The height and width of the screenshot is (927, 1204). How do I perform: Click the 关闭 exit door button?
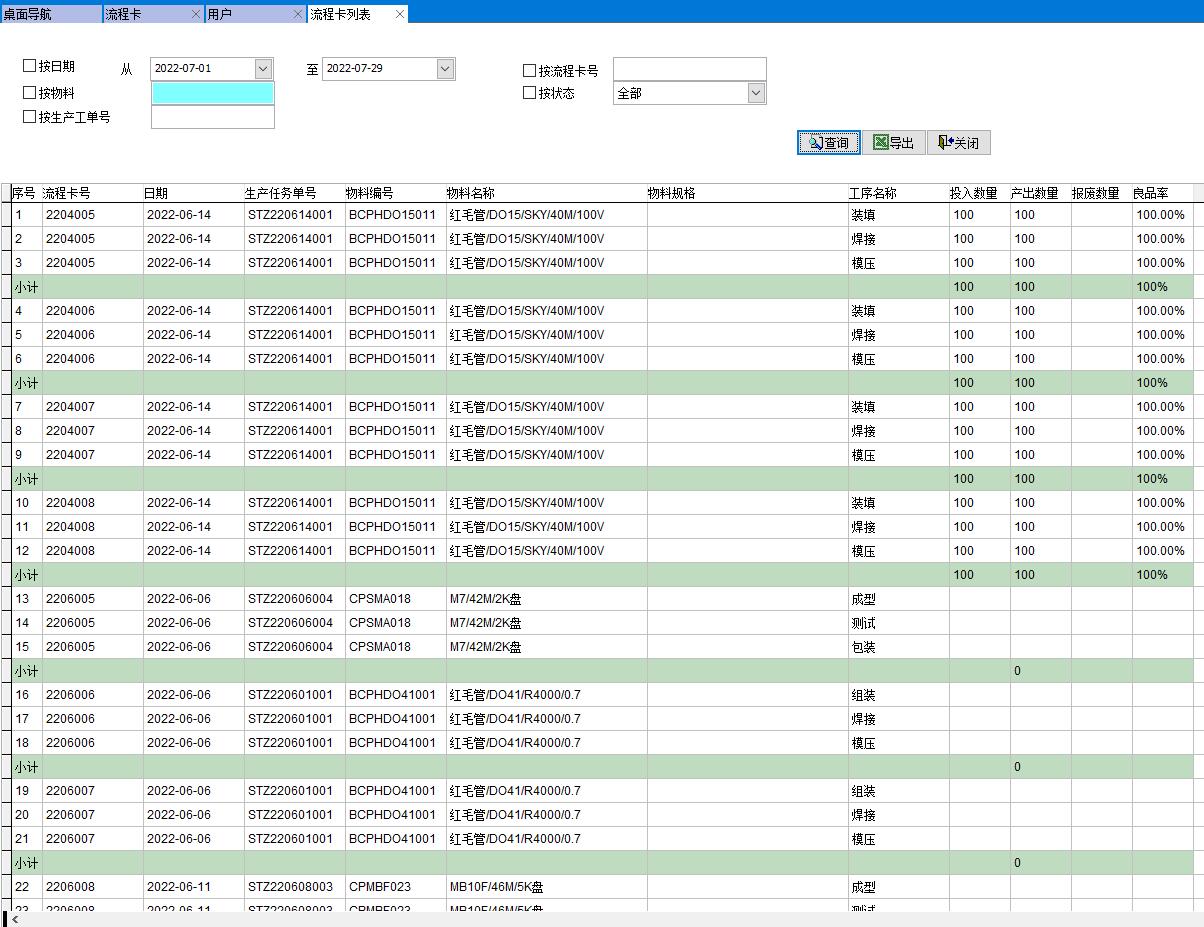click(x=958, y=143)
